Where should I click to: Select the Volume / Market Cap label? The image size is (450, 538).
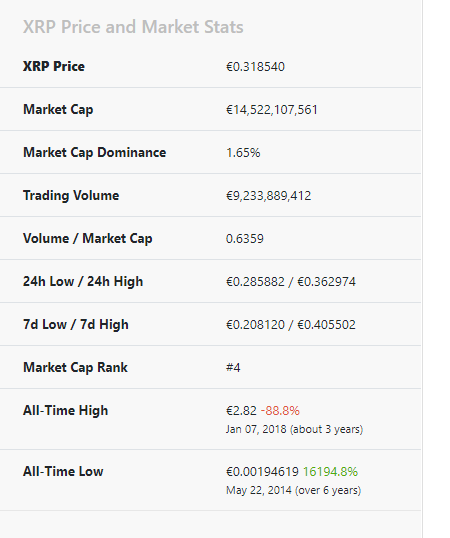point(88,238)
